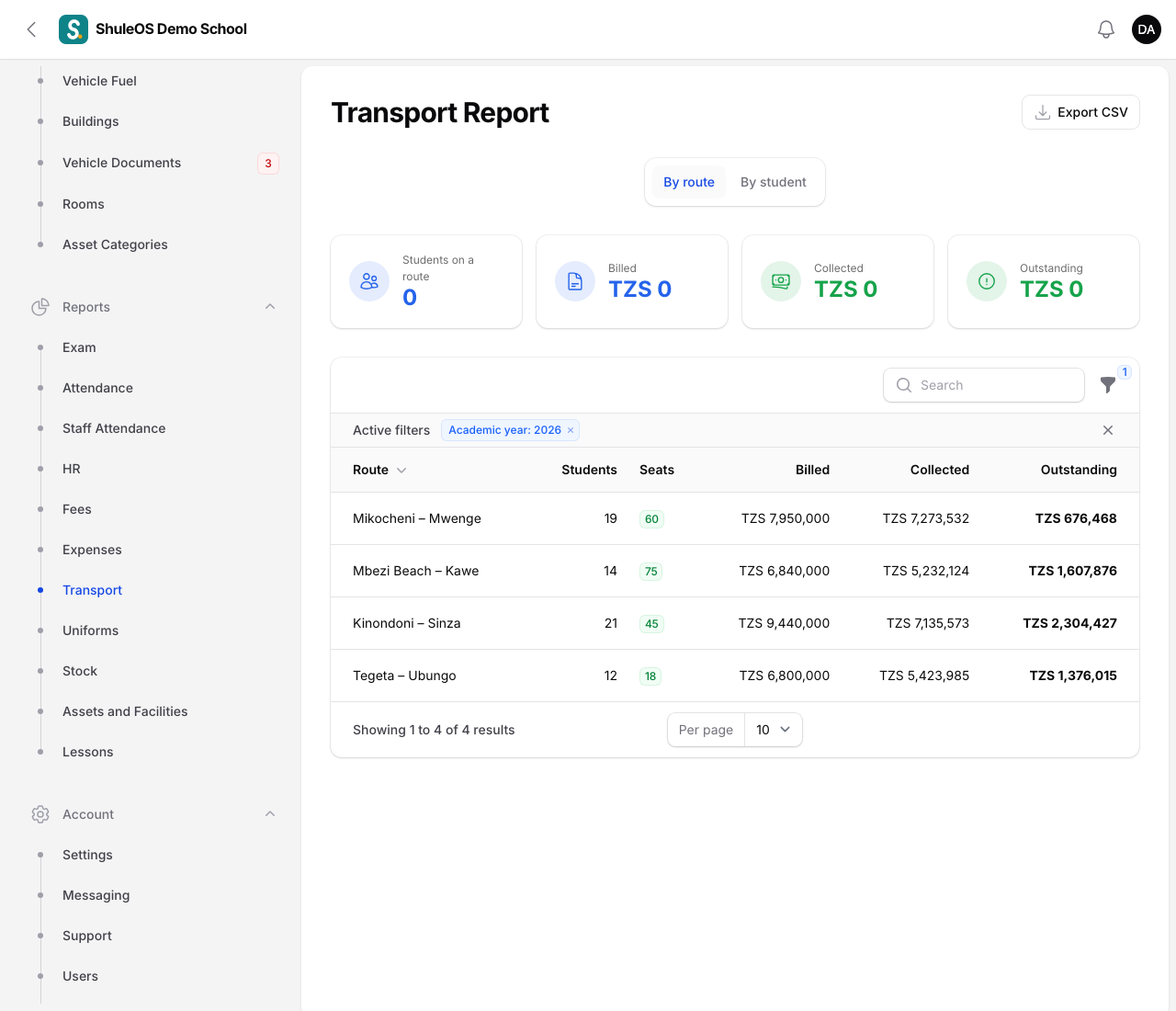This screenshot has height=1011, width=1176.
Task: Switch to the By route tab
Action: [689, 182]
